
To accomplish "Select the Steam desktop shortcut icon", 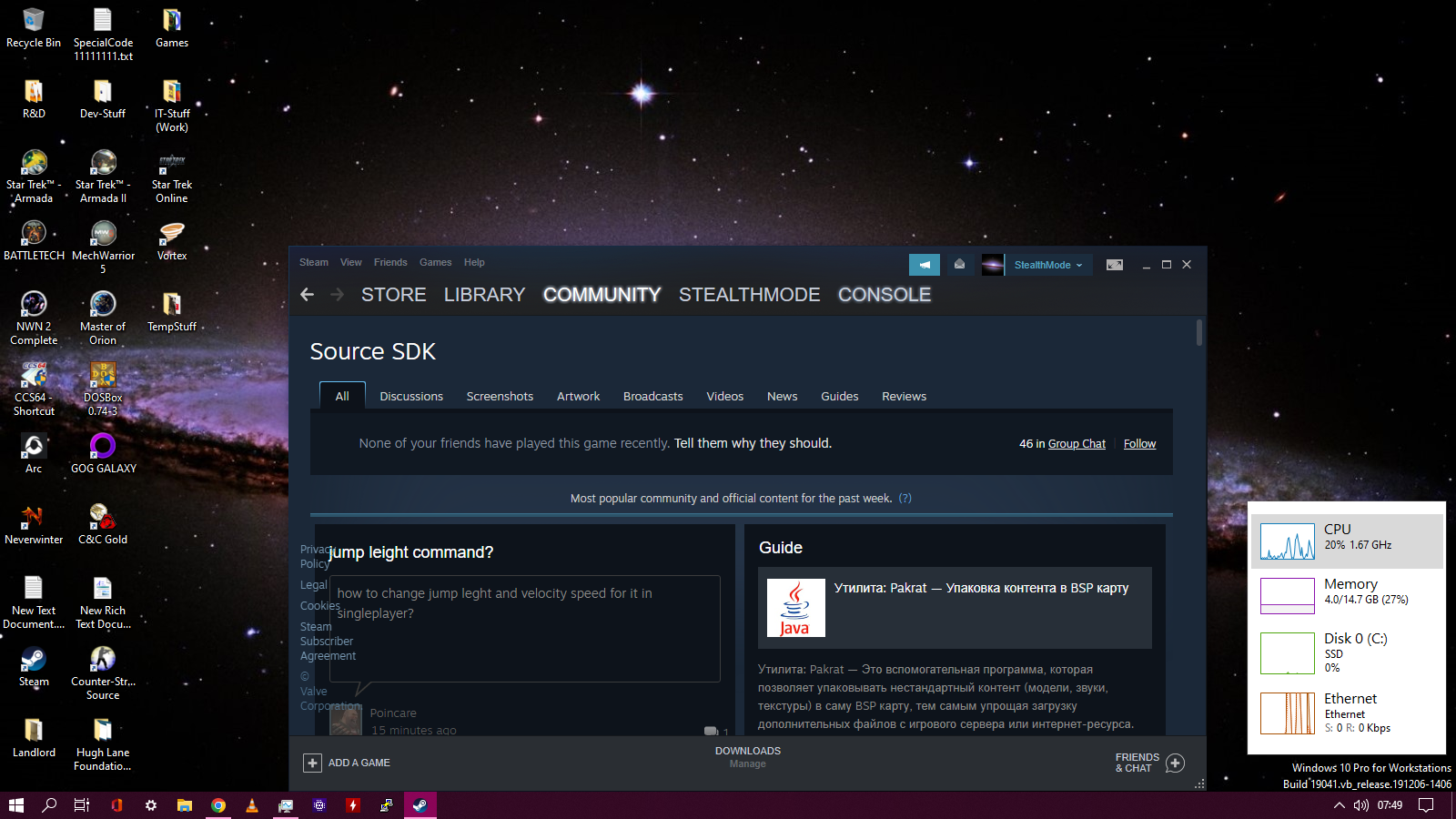I will (x=34, y=667).
